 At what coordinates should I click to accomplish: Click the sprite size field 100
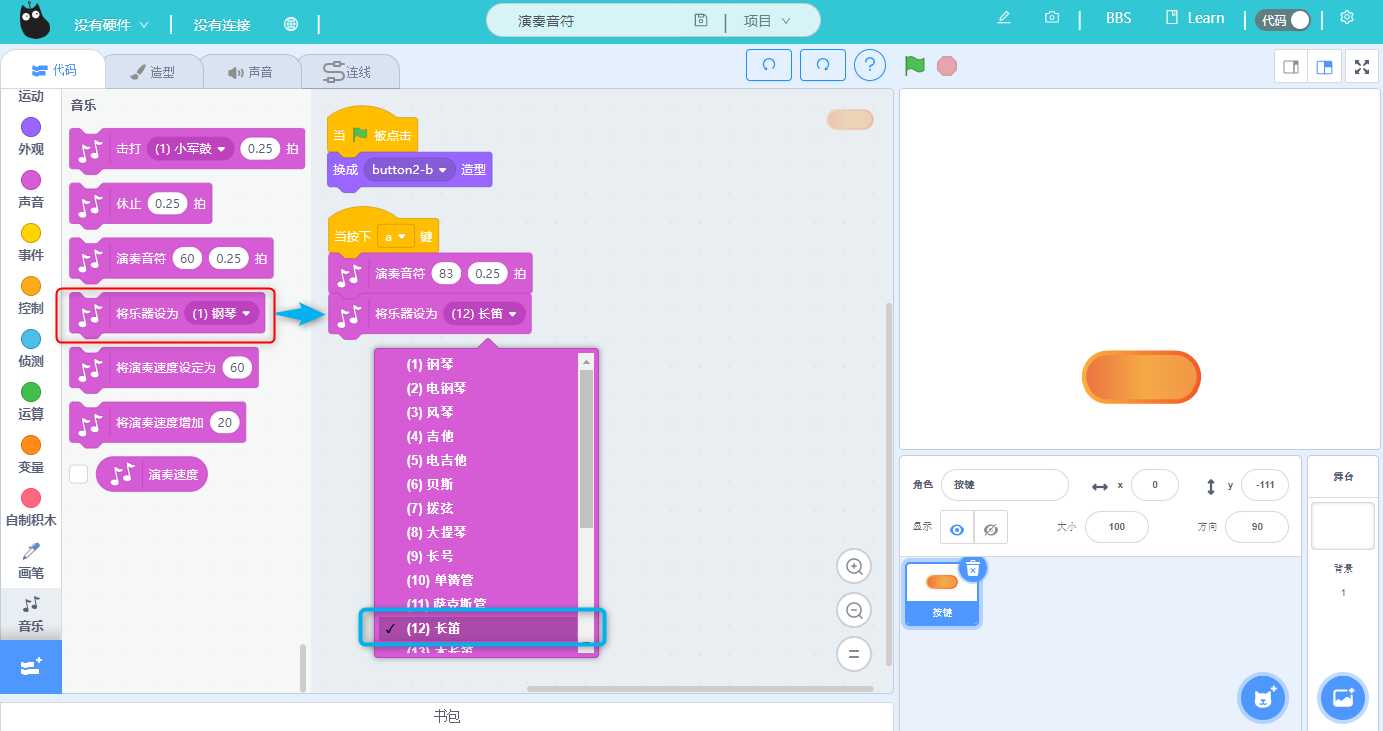click(x=1116, y=527)
